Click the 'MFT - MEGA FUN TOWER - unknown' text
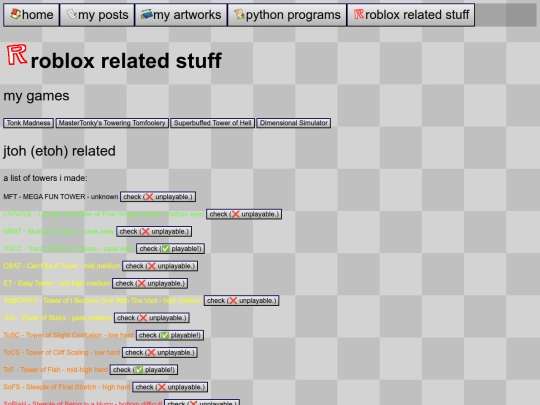Screen dimensions: 540x405 61,197
